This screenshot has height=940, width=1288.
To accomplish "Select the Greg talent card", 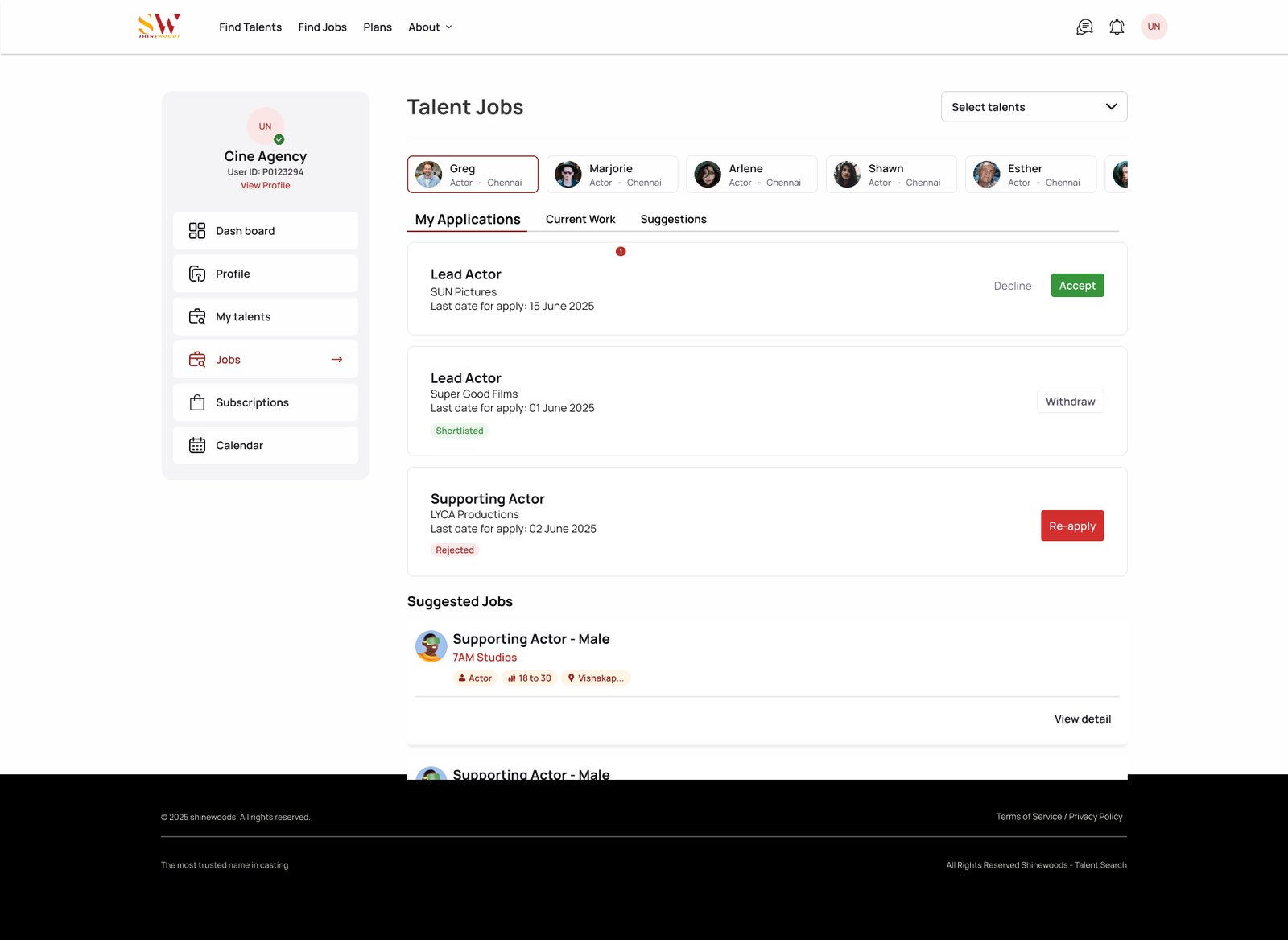I will [473, 175].
